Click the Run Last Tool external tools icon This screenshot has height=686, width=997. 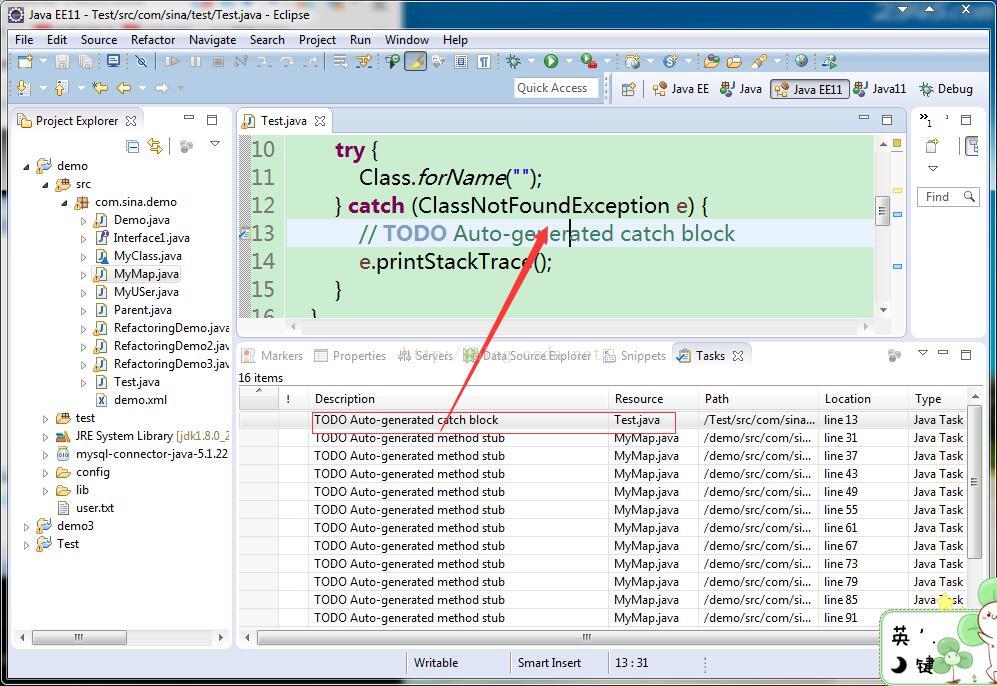tap(589, 62)
